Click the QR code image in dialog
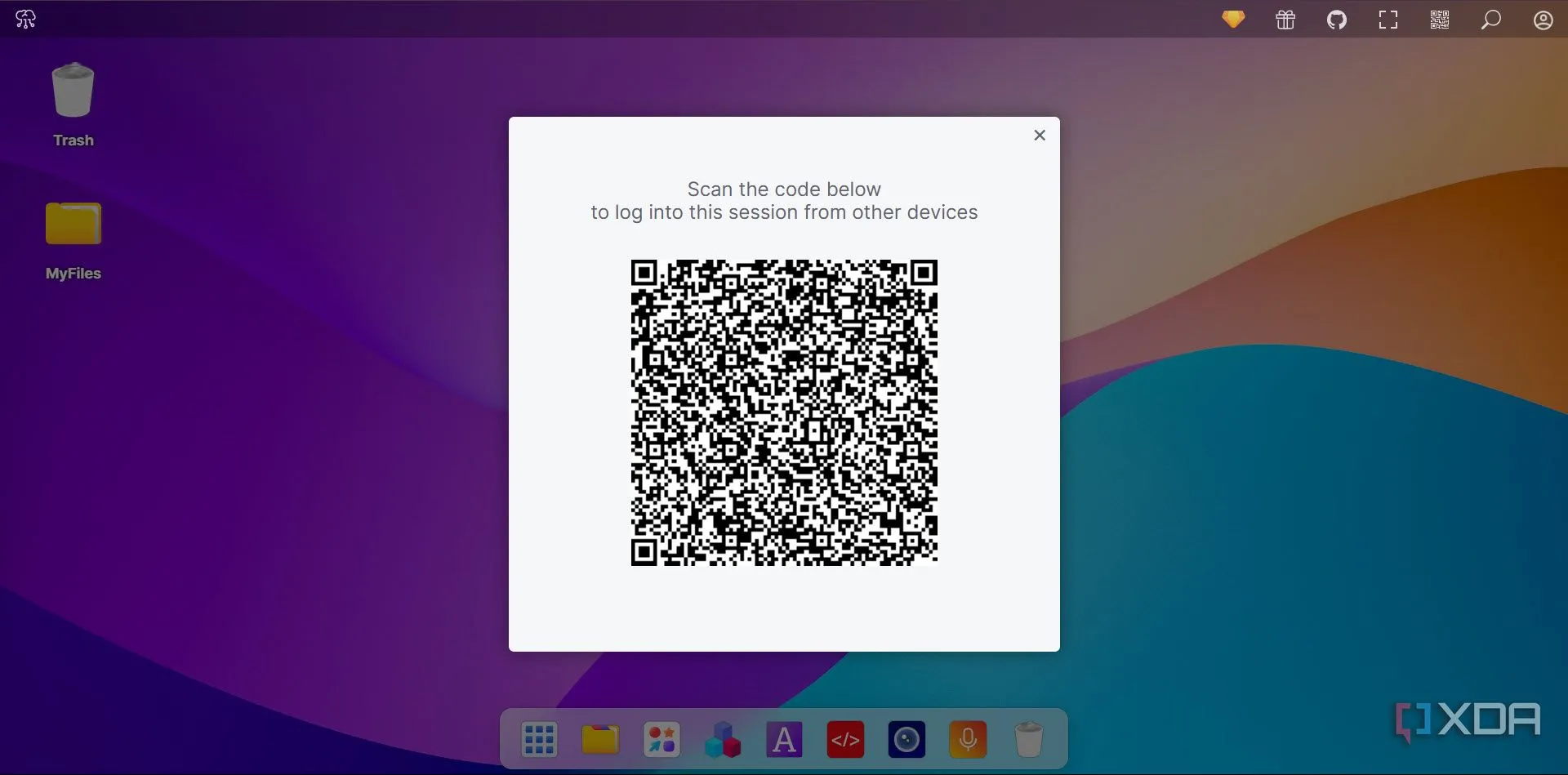This screenshot has height=775, width=1568. click(784, 412)
